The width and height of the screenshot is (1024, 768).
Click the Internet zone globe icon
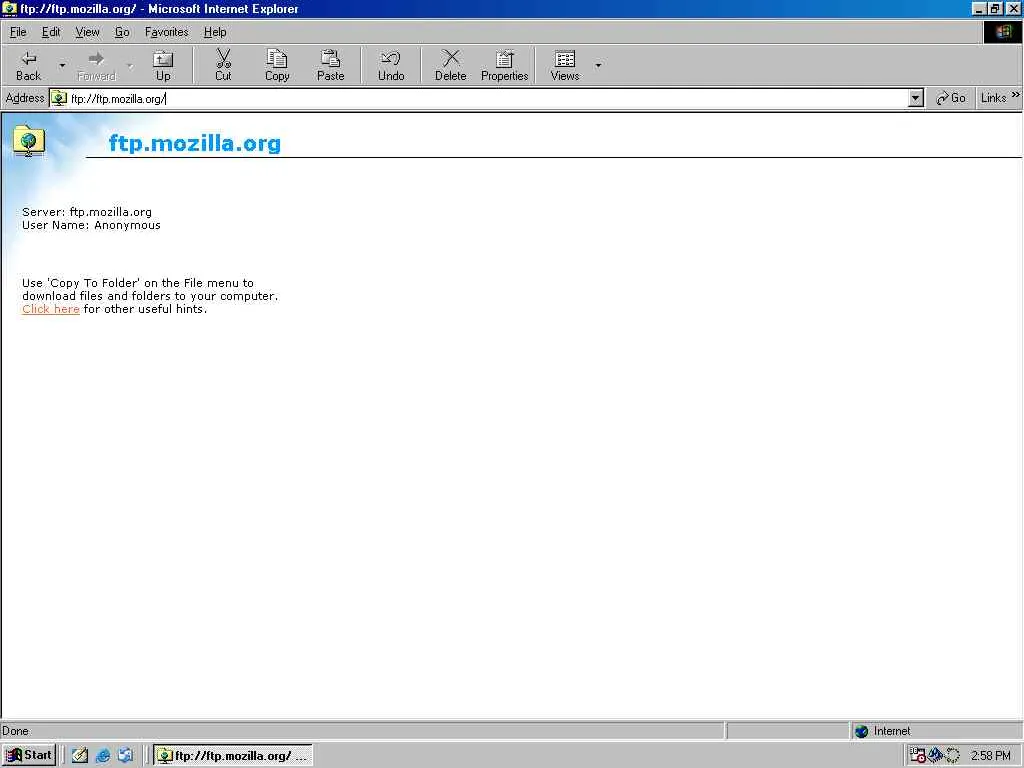pyautogui.click(x=861, y=731)
